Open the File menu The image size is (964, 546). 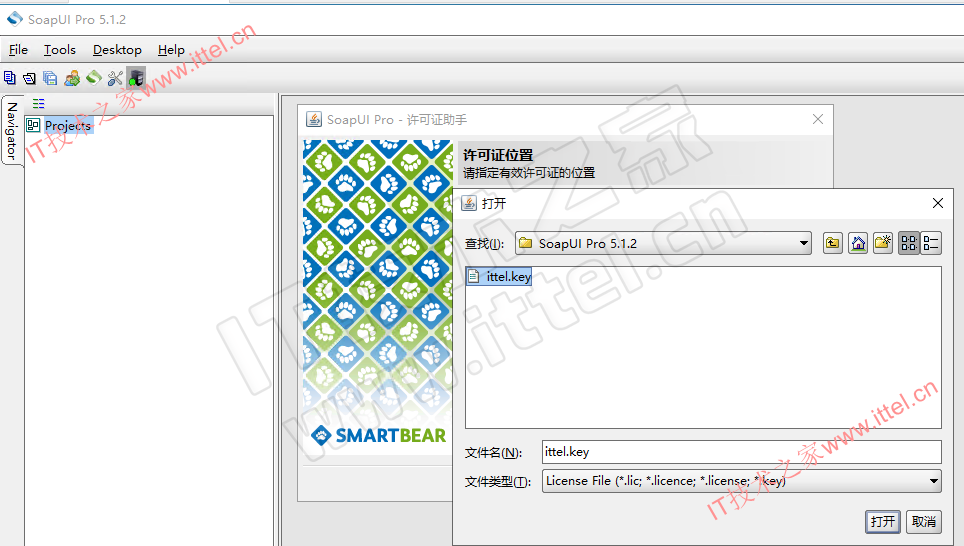coord(18,50)
